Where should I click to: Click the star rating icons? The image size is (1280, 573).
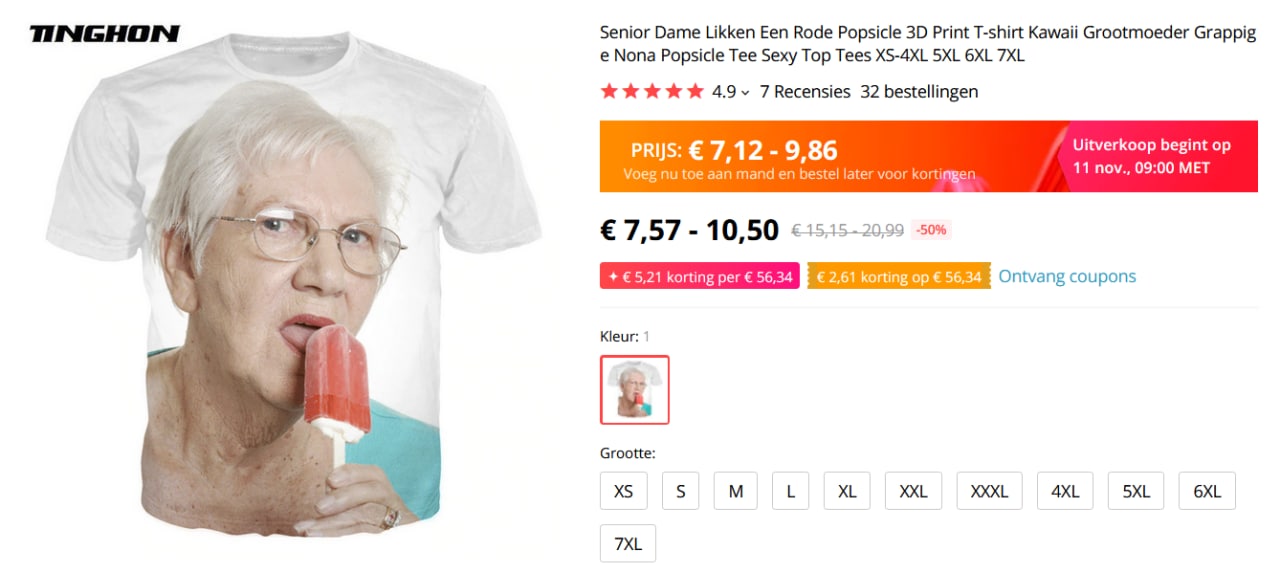tap(652, 92)
